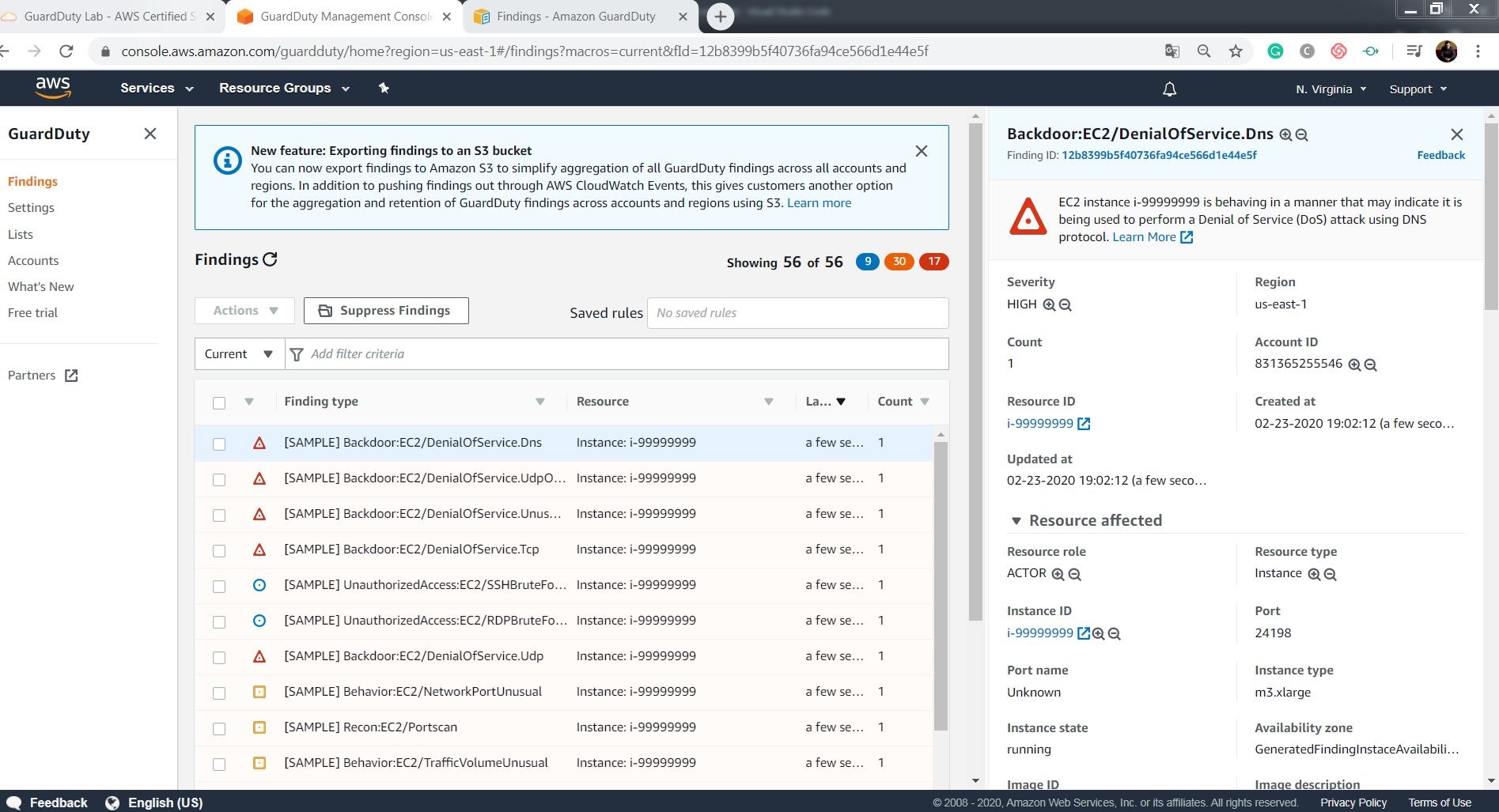Include filter icon beside ACTOR resource role
Screen dimensions: 1499x812
(x=1058, y=574)
